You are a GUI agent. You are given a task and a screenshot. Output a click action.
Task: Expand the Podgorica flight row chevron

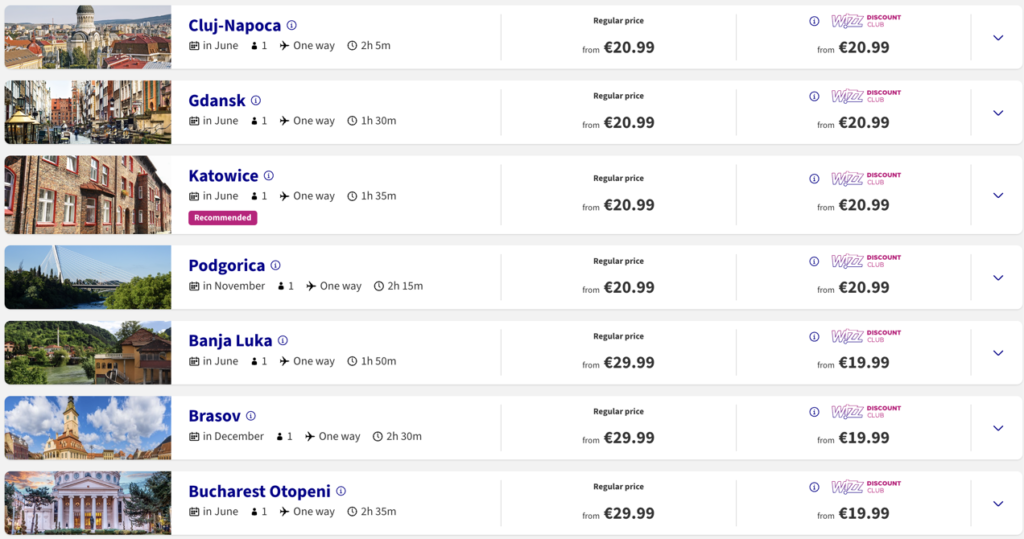[x=997, y=278]
